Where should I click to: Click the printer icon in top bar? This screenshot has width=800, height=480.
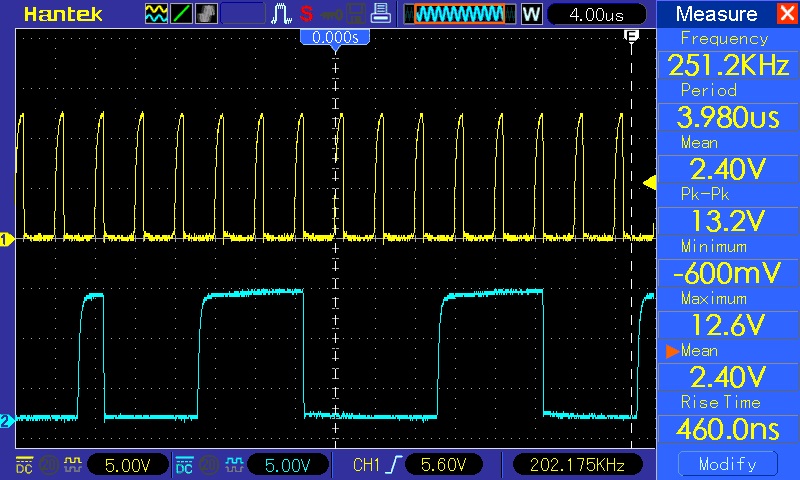[x=379, y=14]
